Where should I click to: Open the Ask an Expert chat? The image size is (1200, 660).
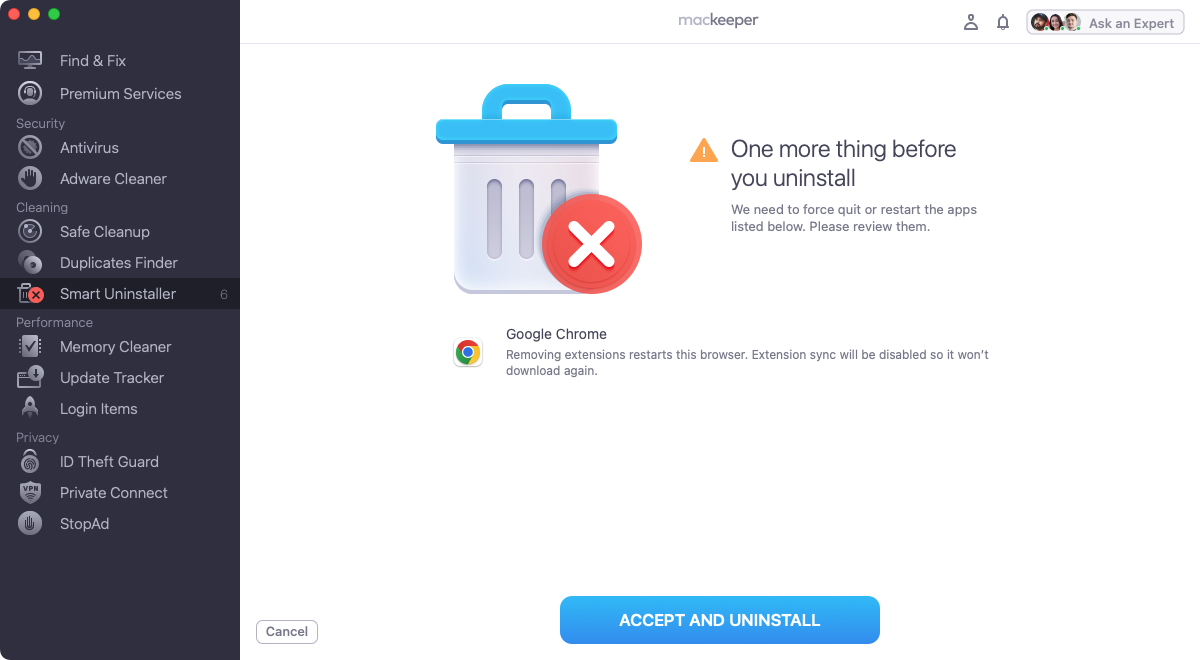[x=1105, y=23]
